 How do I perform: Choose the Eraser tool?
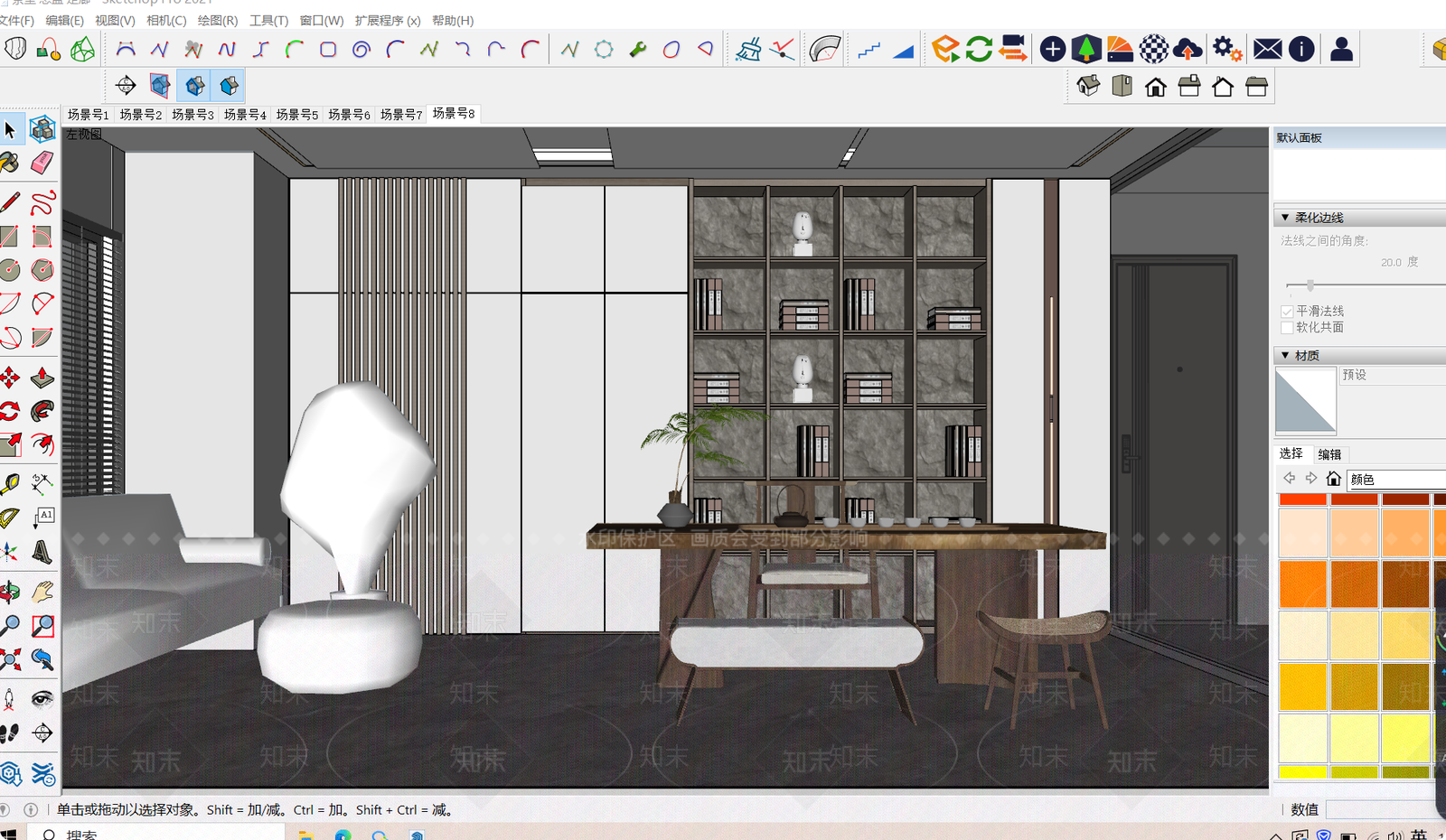click(42, 163)
